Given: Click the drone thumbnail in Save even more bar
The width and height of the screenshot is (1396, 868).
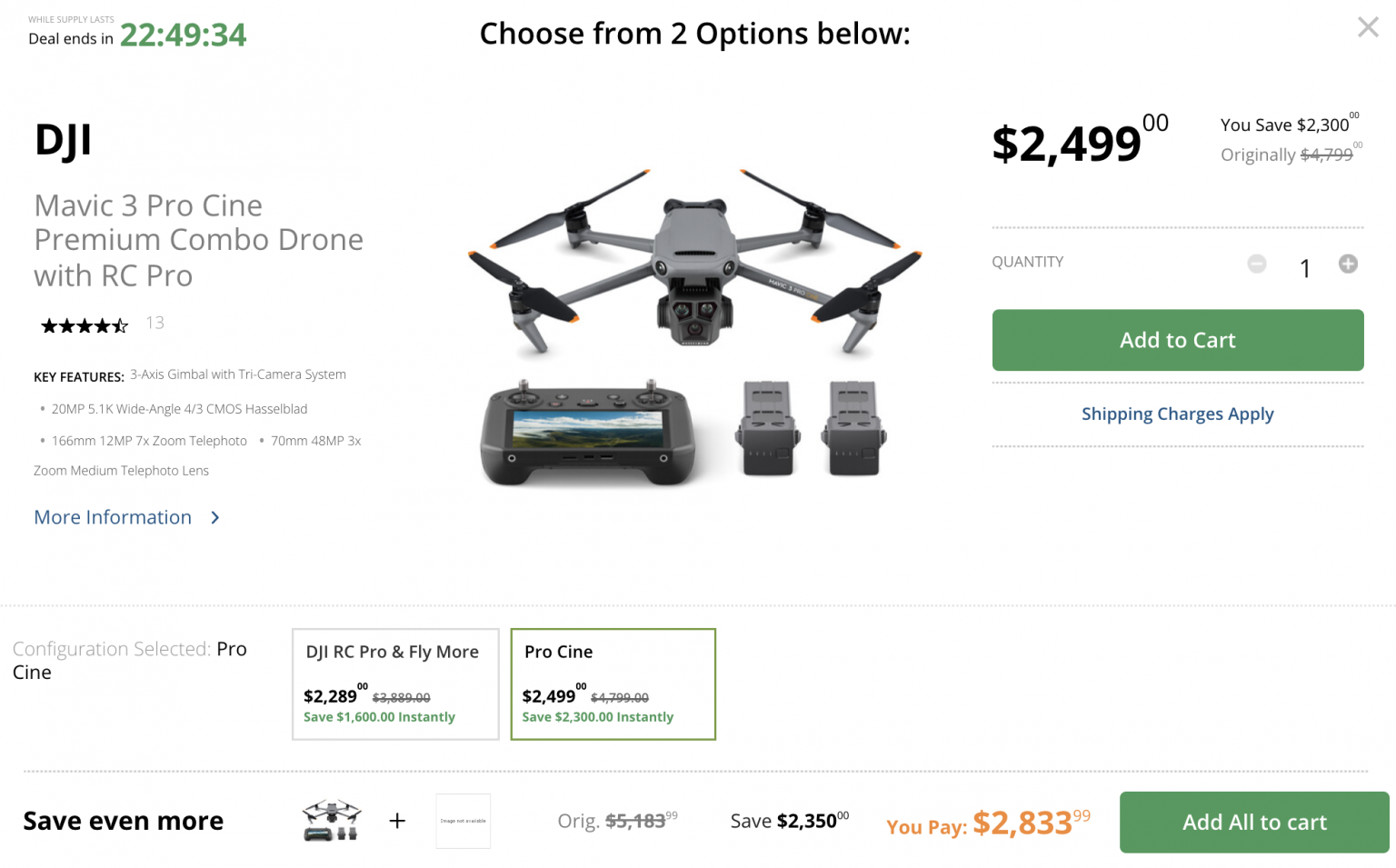Looking at the screenshot, I should pyautogui.click(x=331, y=821).
